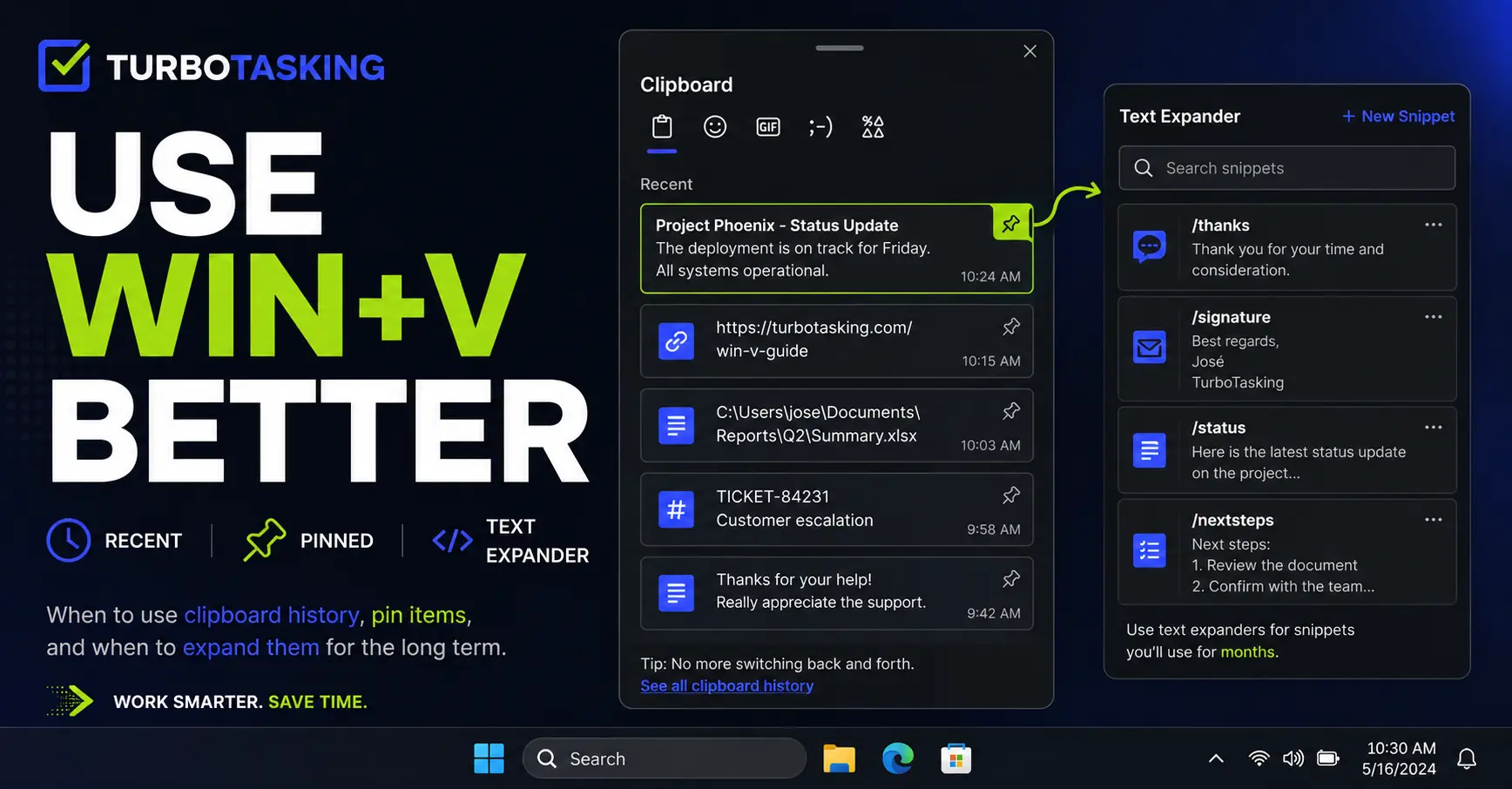
Task: Open Wi-Fi network status icon
Action: (1259, 759)
